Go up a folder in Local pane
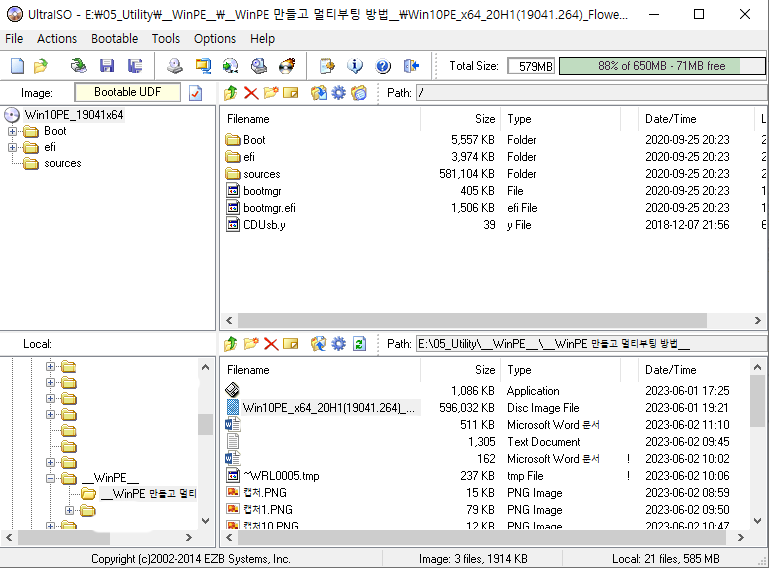 (x=231, y=343)
